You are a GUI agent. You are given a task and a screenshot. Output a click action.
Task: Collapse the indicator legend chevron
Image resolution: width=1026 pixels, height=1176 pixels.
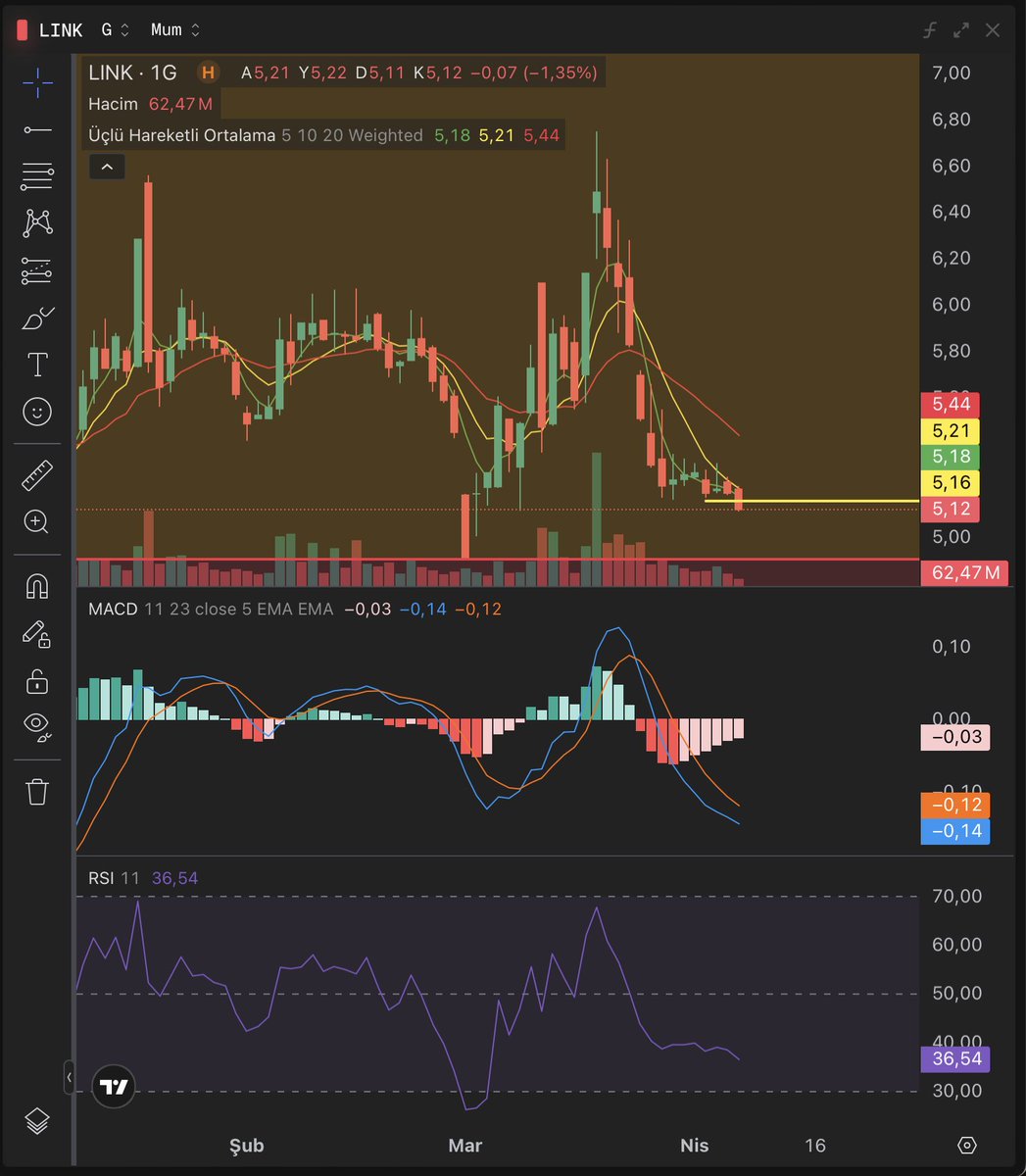point(107,167)
